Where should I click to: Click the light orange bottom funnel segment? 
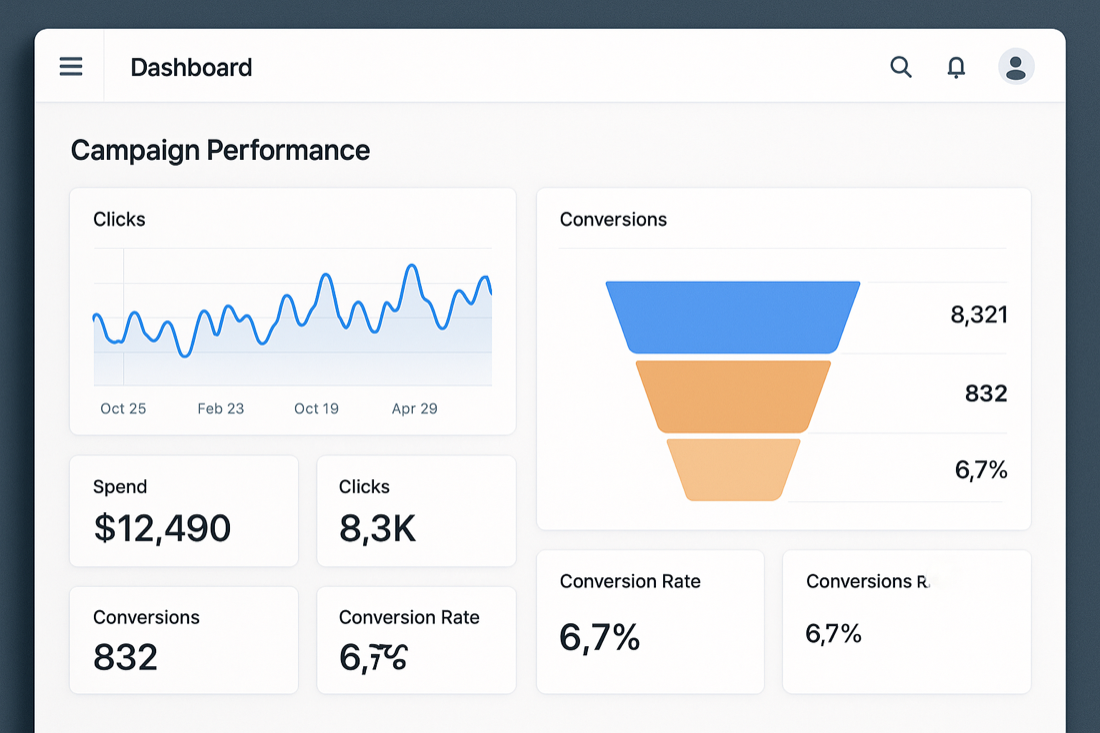click(x=733, y=469)
